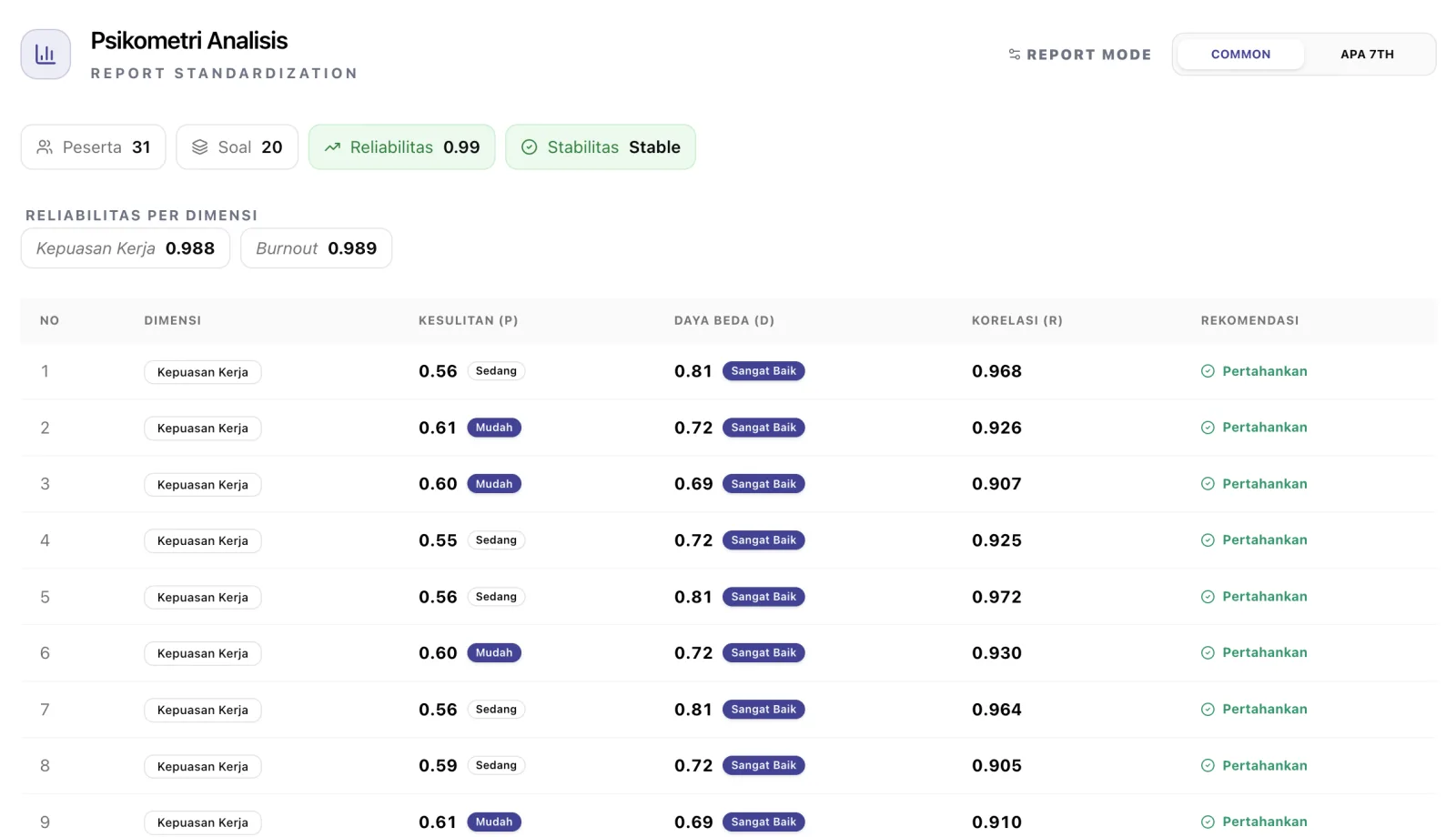This screenshot has width=1456, height=837.
Task: Click the check icon in row 6 Pertahankan
Action: tap(1208, 653)
